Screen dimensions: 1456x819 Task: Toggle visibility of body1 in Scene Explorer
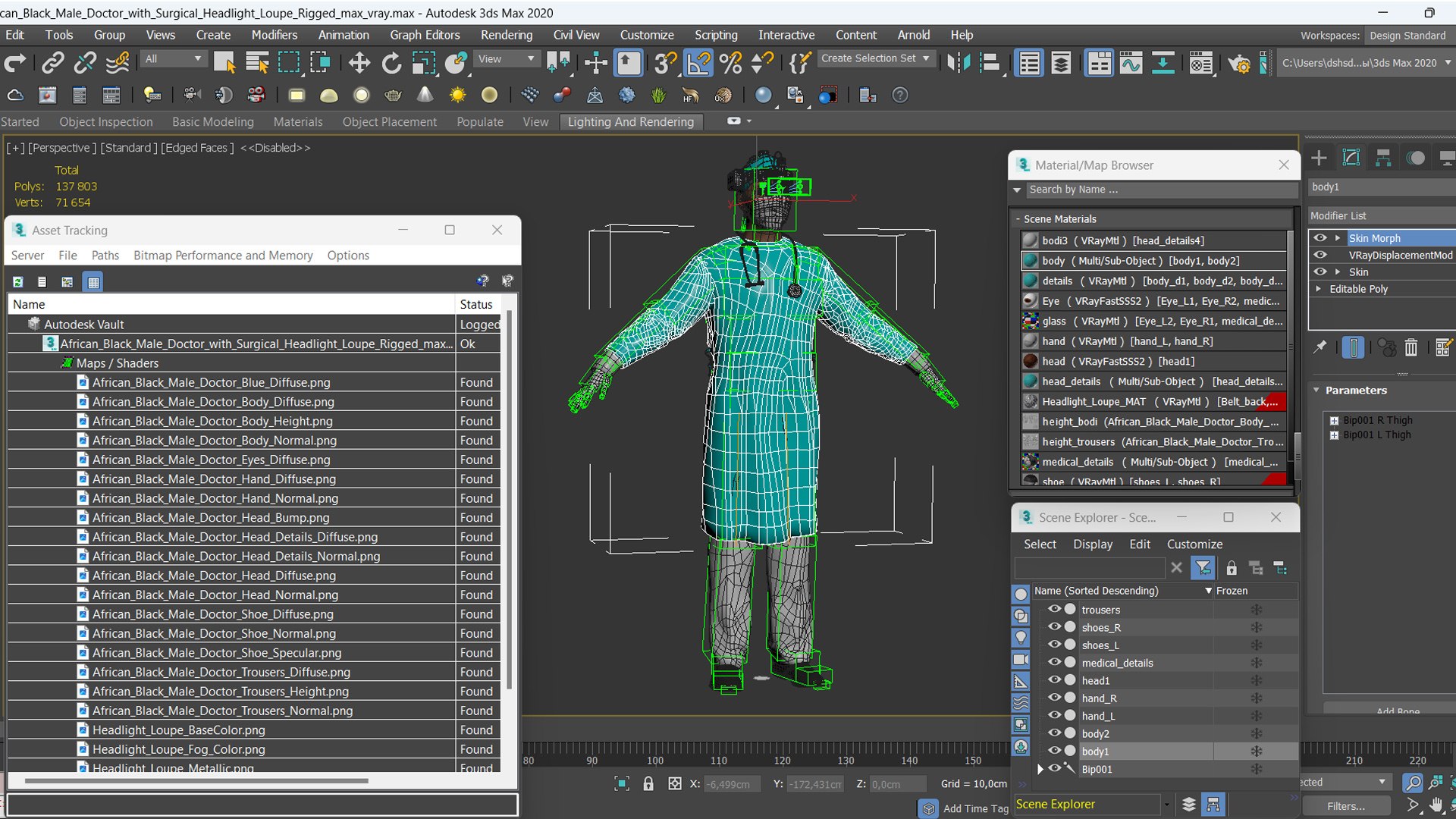(x=1054, y=752)
